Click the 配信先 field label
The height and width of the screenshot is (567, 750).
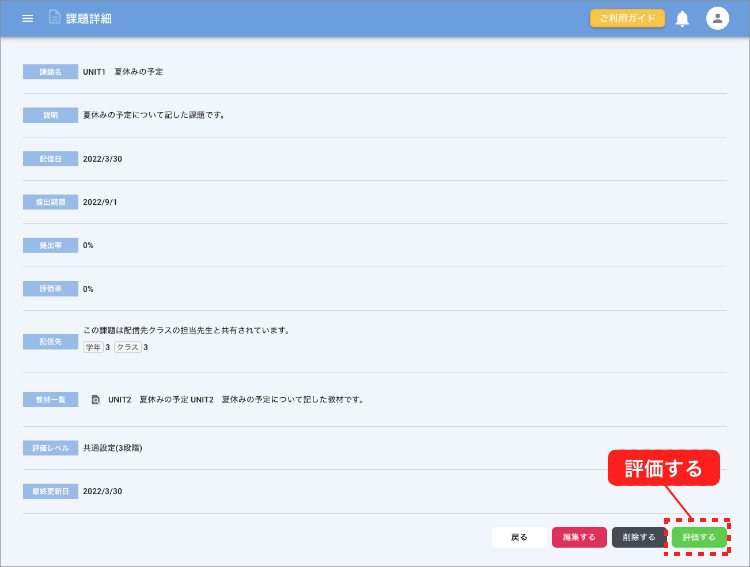tap(50, 342)
